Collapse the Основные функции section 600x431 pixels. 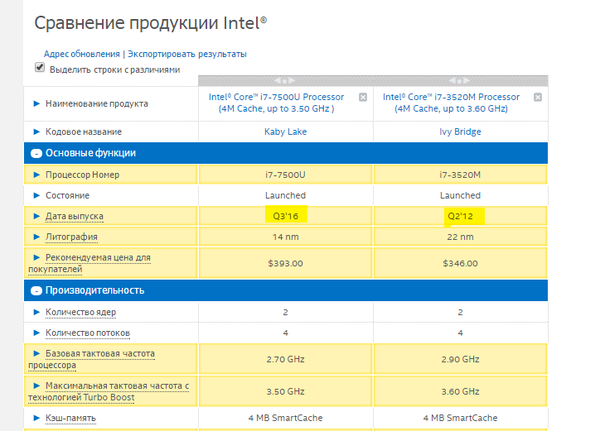[36, 153]
